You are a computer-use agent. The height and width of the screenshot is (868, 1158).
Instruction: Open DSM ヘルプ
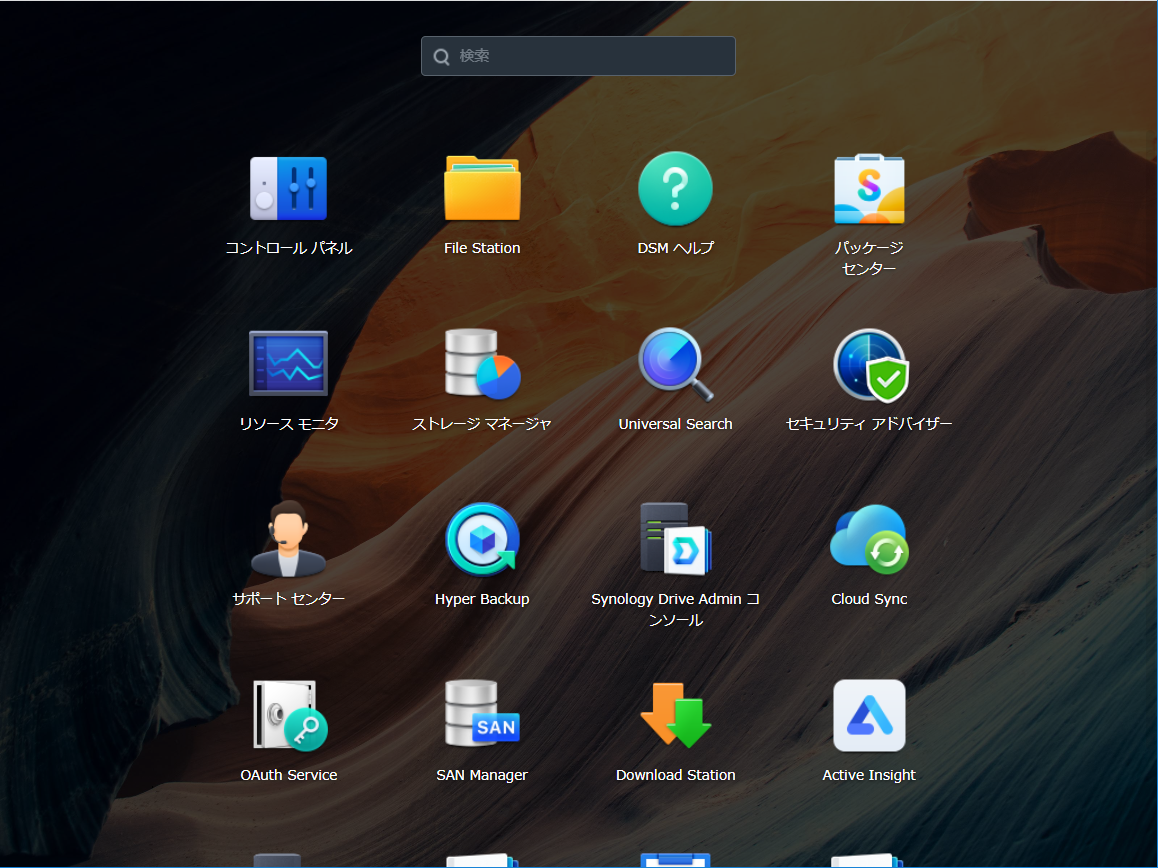(x=675, y=188)
